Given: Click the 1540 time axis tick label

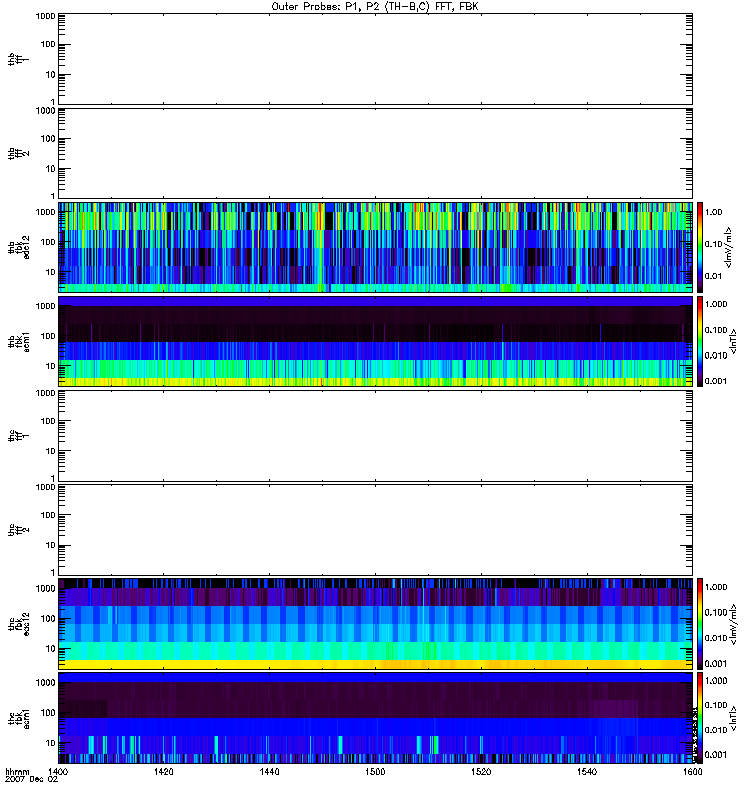Looking at the screenshot, I should point(585,773).
